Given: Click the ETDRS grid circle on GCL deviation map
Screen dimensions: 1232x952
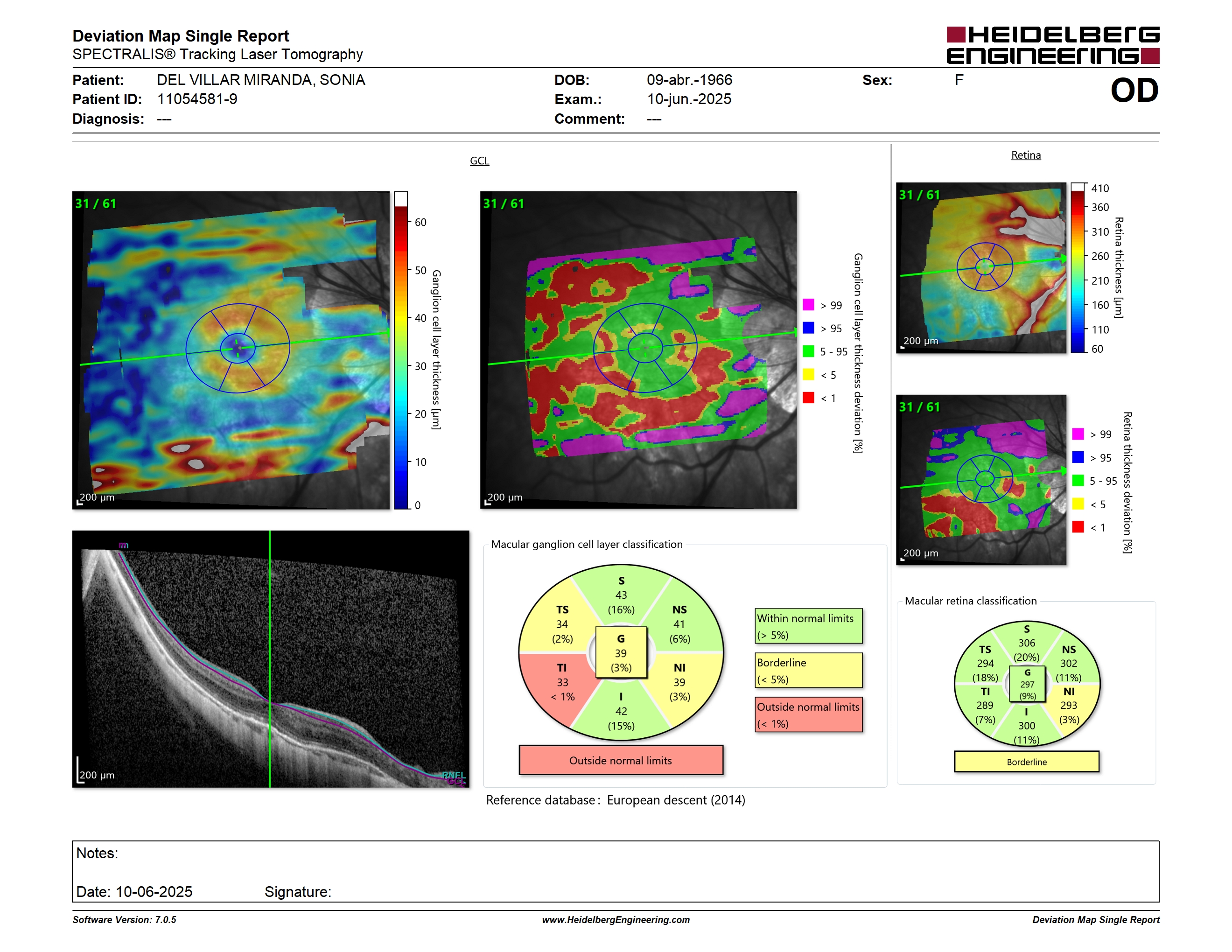Looking at the screenshot, I should point(645,348).
